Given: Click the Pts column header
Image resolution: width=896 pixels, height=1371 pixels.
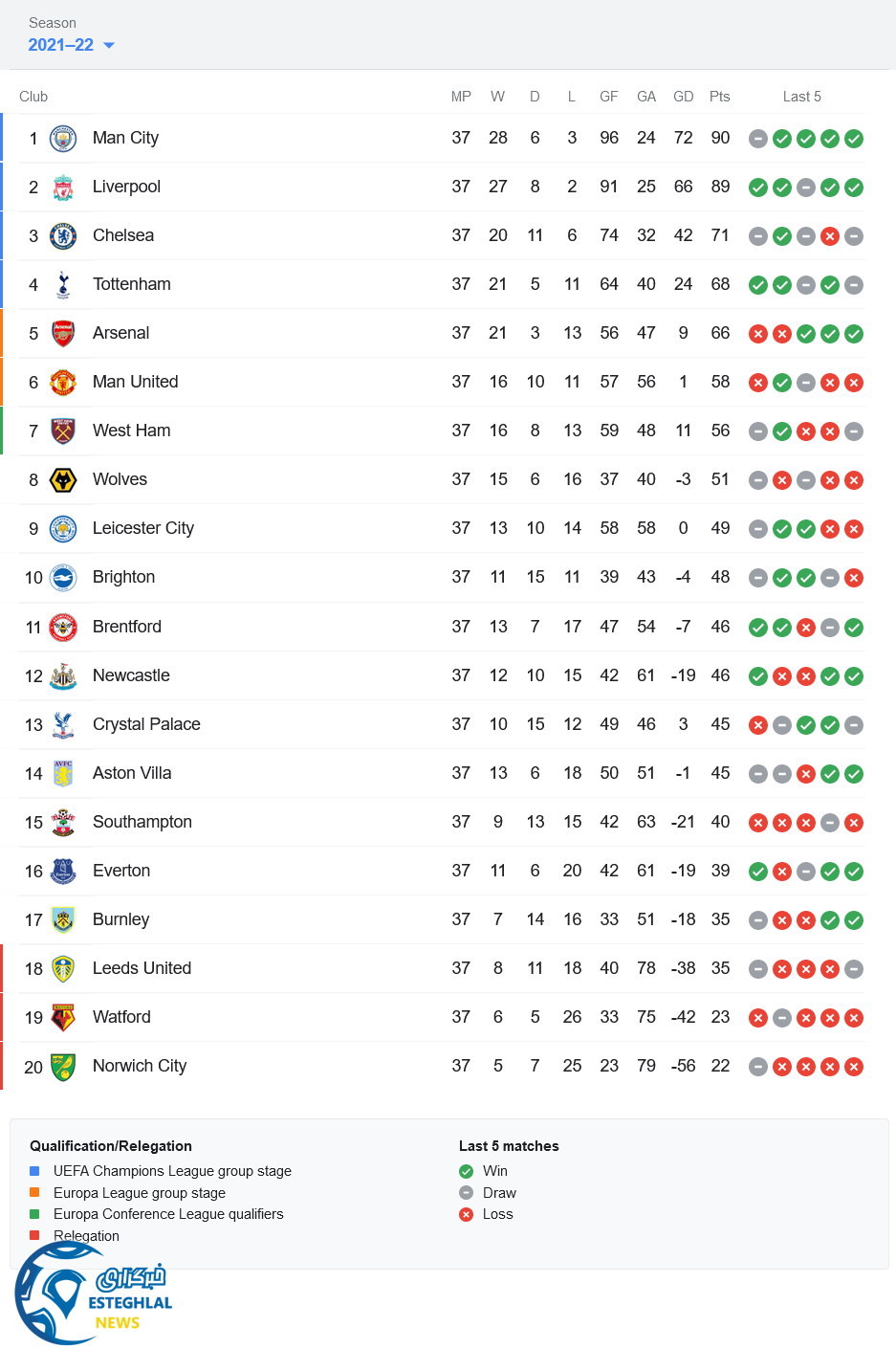Looking at the screenshot, I should coord(720,97).
